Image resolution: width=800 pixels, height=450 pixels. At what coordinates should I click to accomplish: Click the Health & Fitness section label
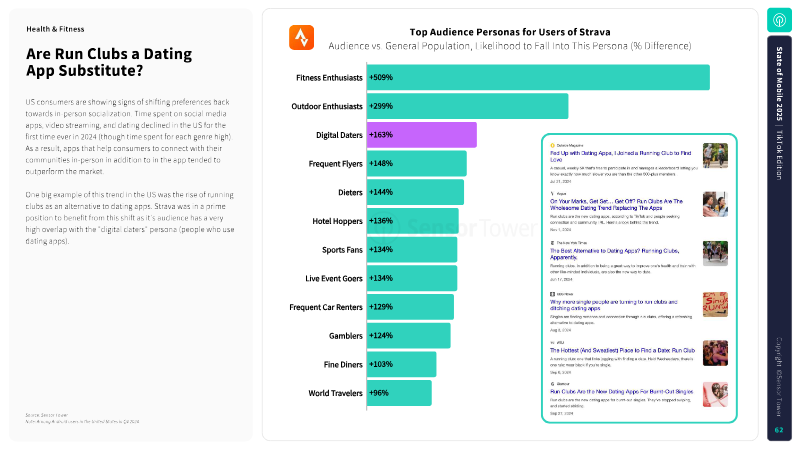pos(55,28)
